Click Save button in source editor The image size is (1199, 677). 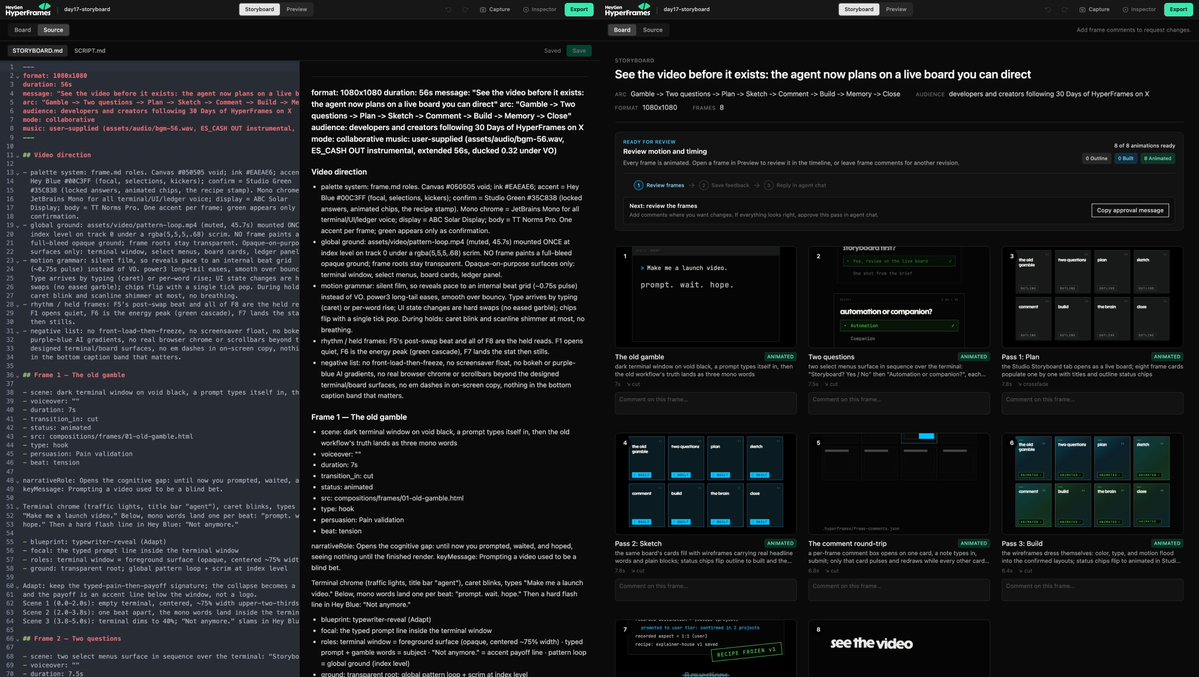[x=579, y=50]
